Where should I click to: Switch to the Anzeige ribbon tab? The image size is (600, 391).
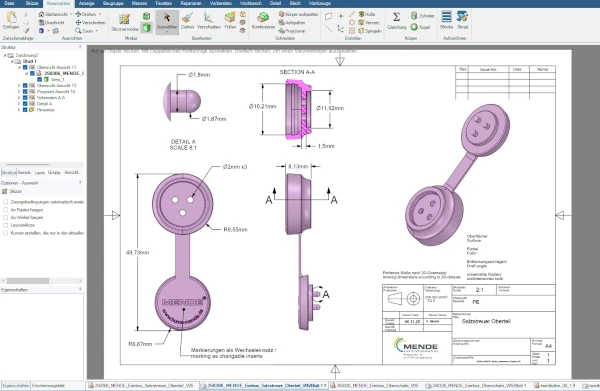pos(86,3)
